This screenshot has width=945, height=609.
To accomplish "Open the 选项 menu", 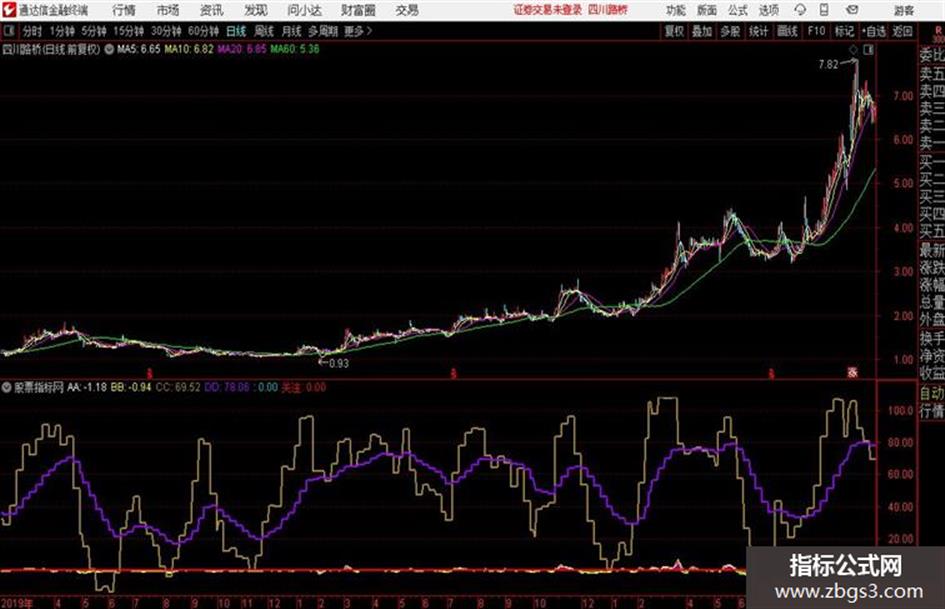I will (769, 10).
